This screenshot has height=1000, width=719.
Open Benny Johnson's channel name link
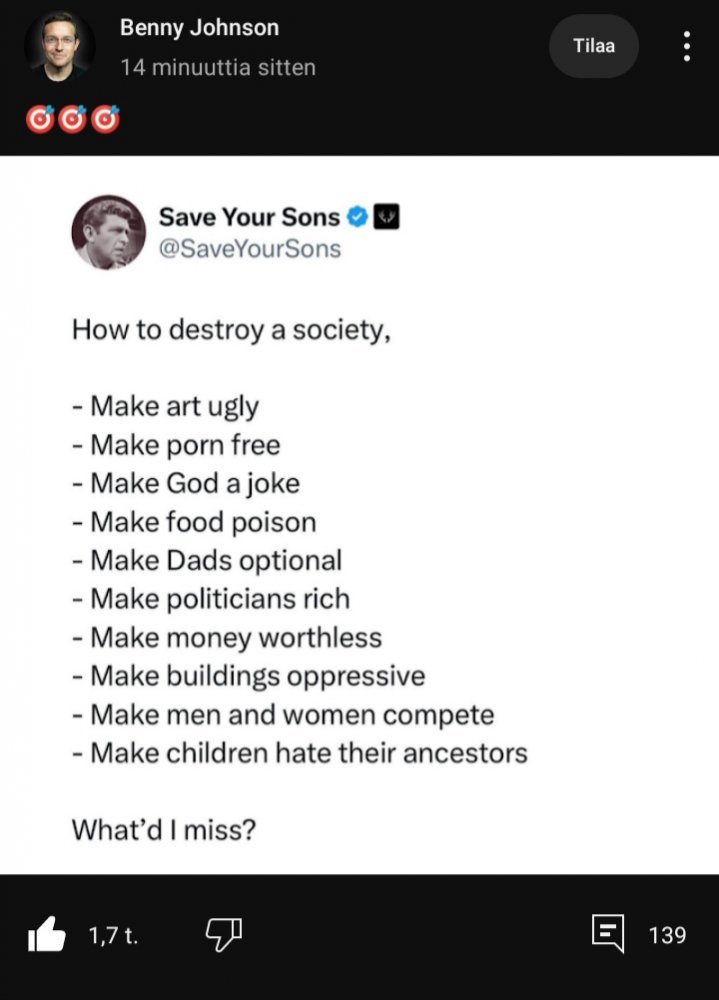(x=199, y=28)
